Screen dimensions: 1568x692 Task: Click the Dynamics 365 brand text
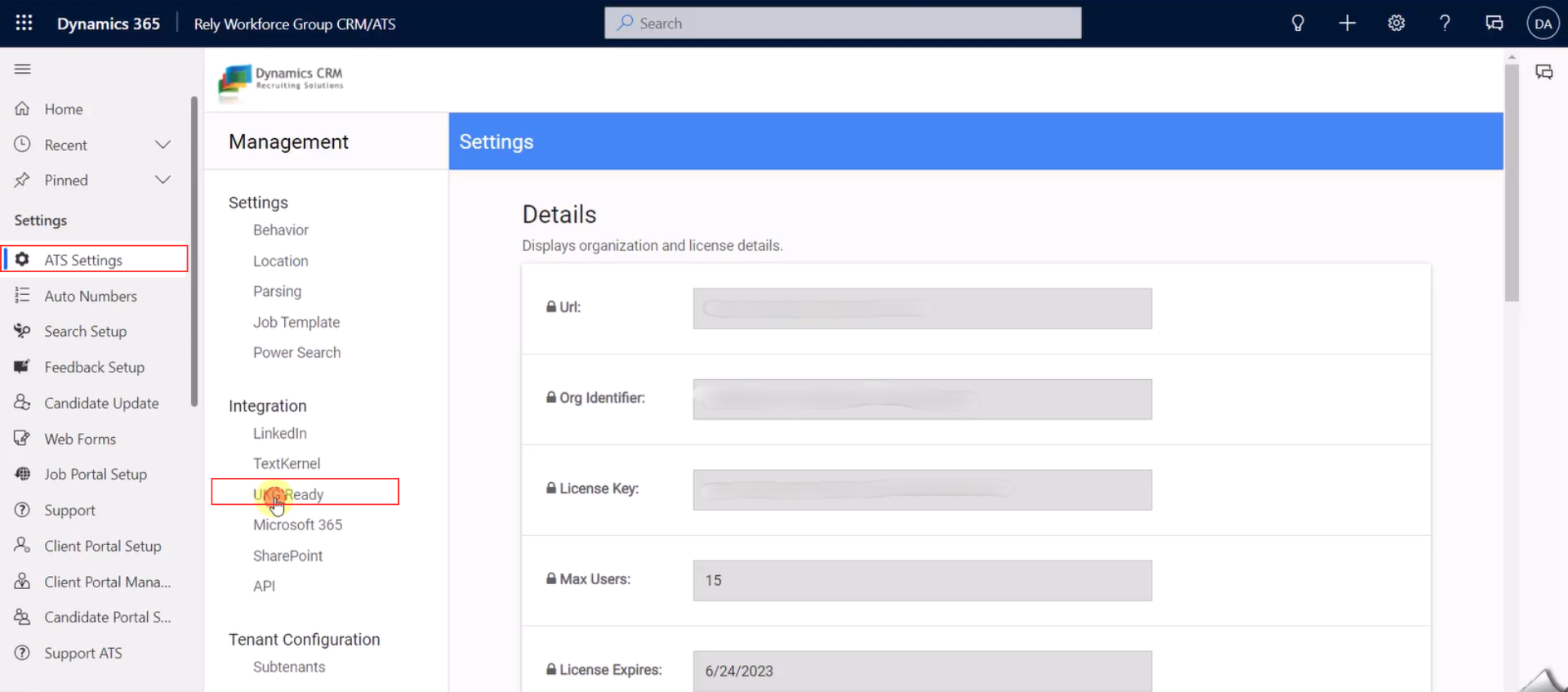[109, 24]
